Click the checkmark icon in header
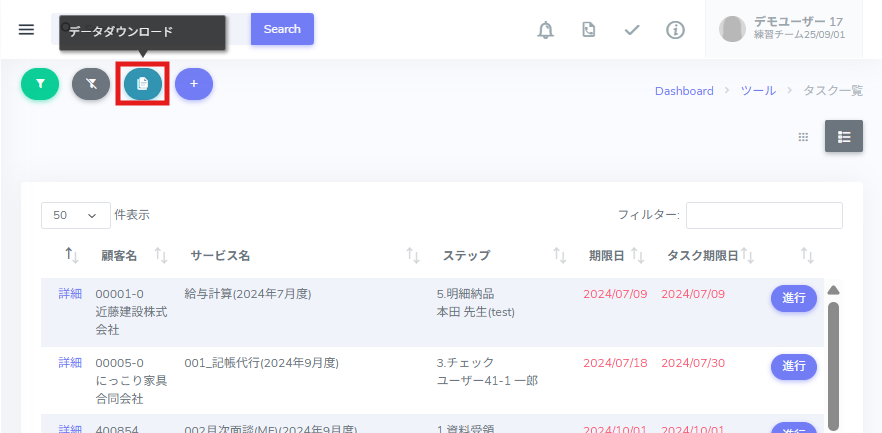The height and width of the screenshot is (433, 882). point(632,30)
